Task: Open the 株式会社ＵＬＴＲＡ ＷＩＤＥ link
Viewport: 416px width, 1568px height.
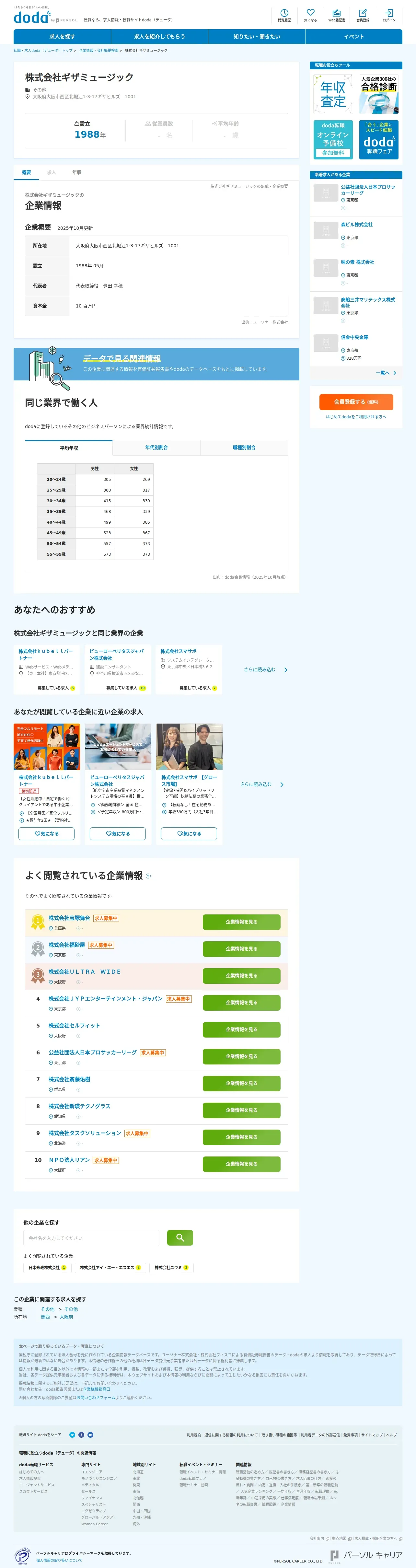Action: 85,972
